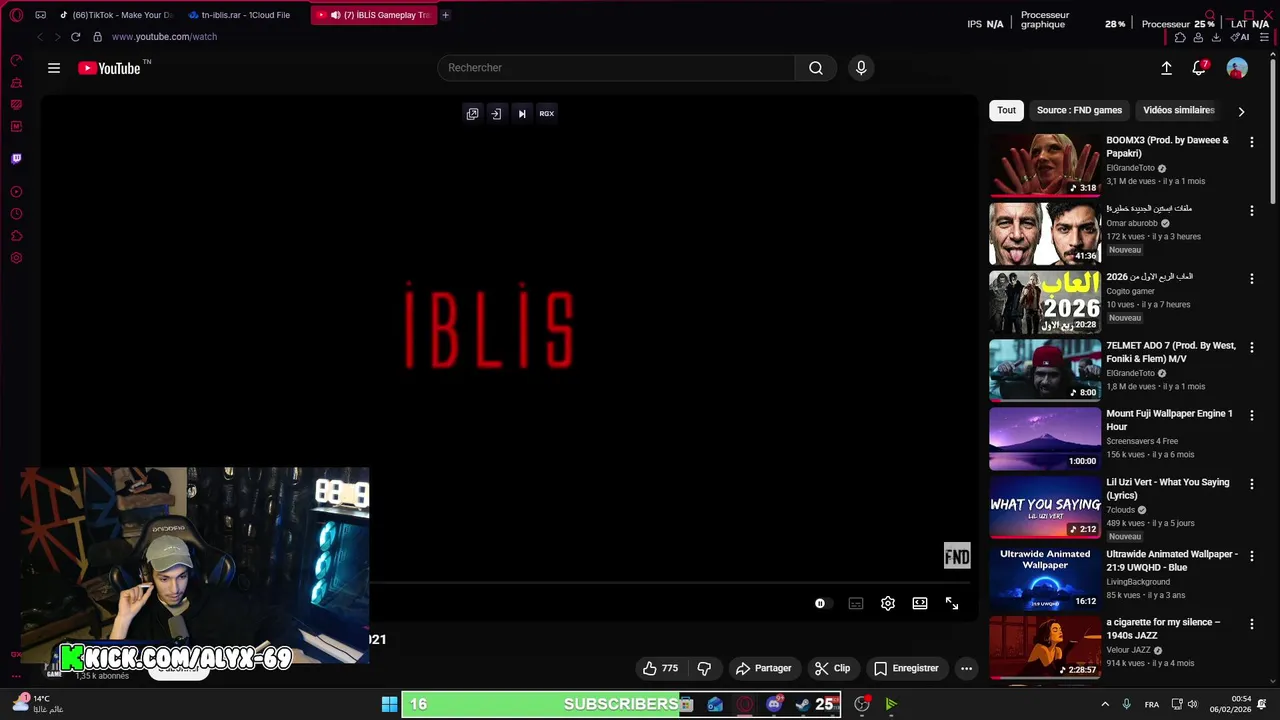Open the ElGrandeToto channel under BOOMX3
1280x720 pixels.
click(1130, 168)
